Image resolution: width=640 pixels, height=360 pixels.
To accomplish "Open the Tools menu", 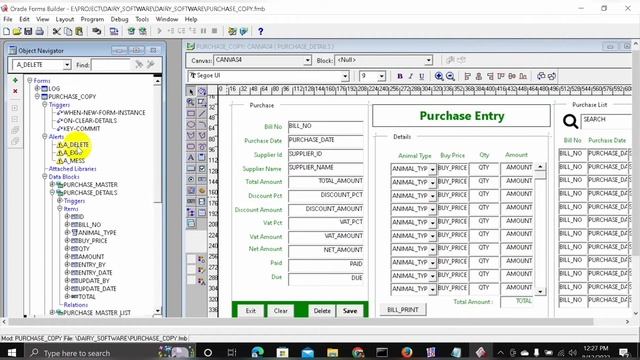I will coord(142,19).
